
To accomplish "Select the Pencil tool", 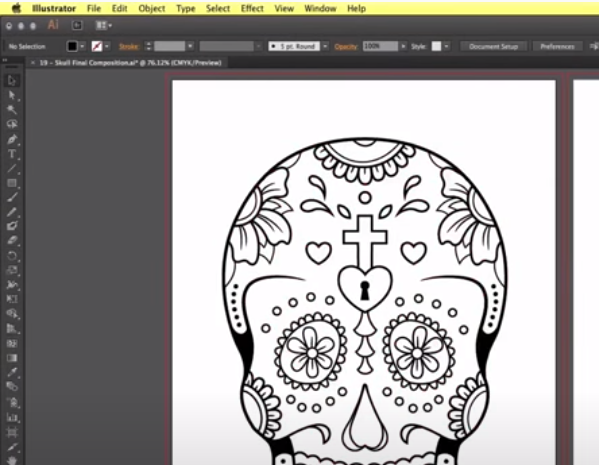I will [11, 212].
